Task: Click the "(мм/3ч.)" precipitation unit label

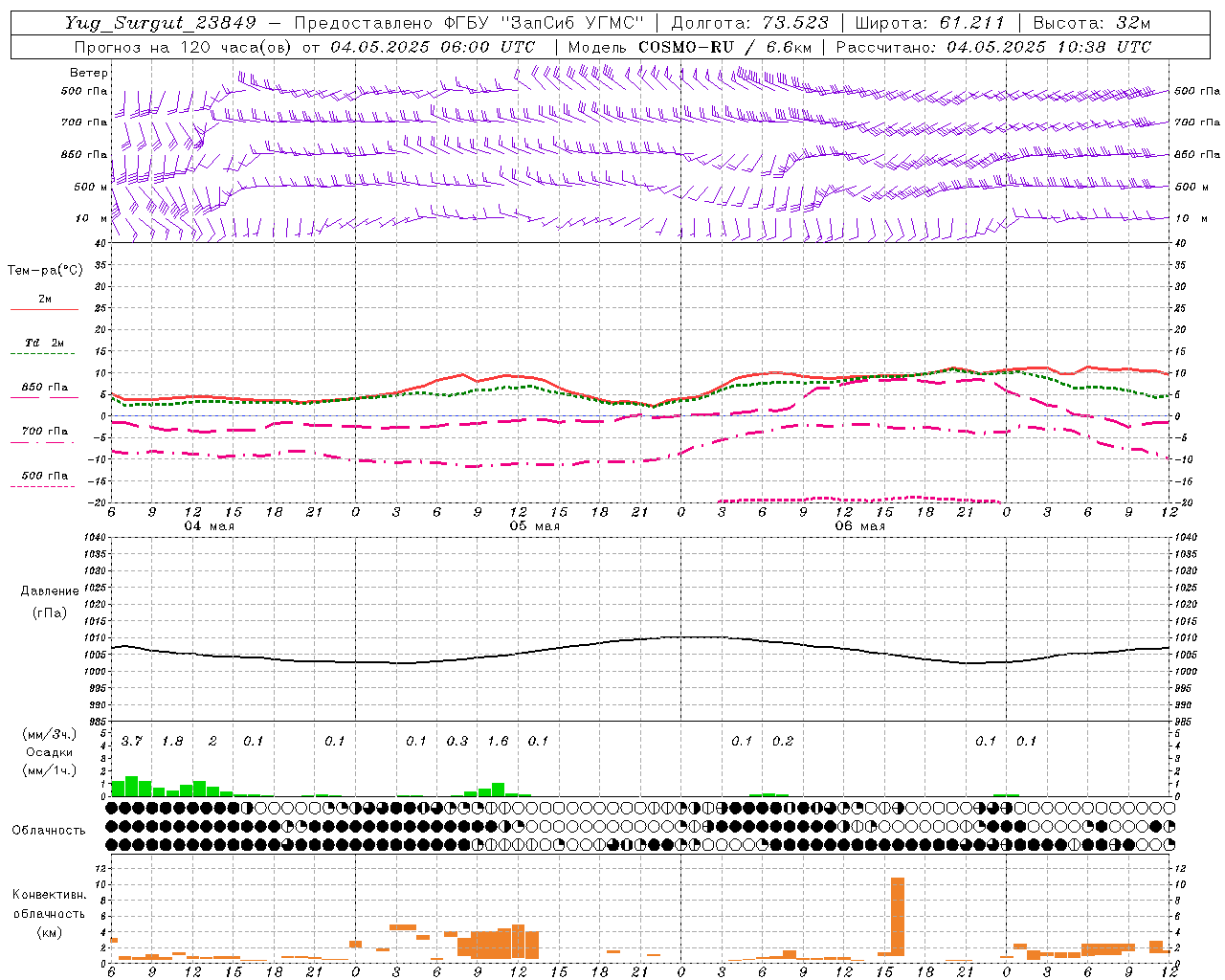Action: (x=50, y=734)
